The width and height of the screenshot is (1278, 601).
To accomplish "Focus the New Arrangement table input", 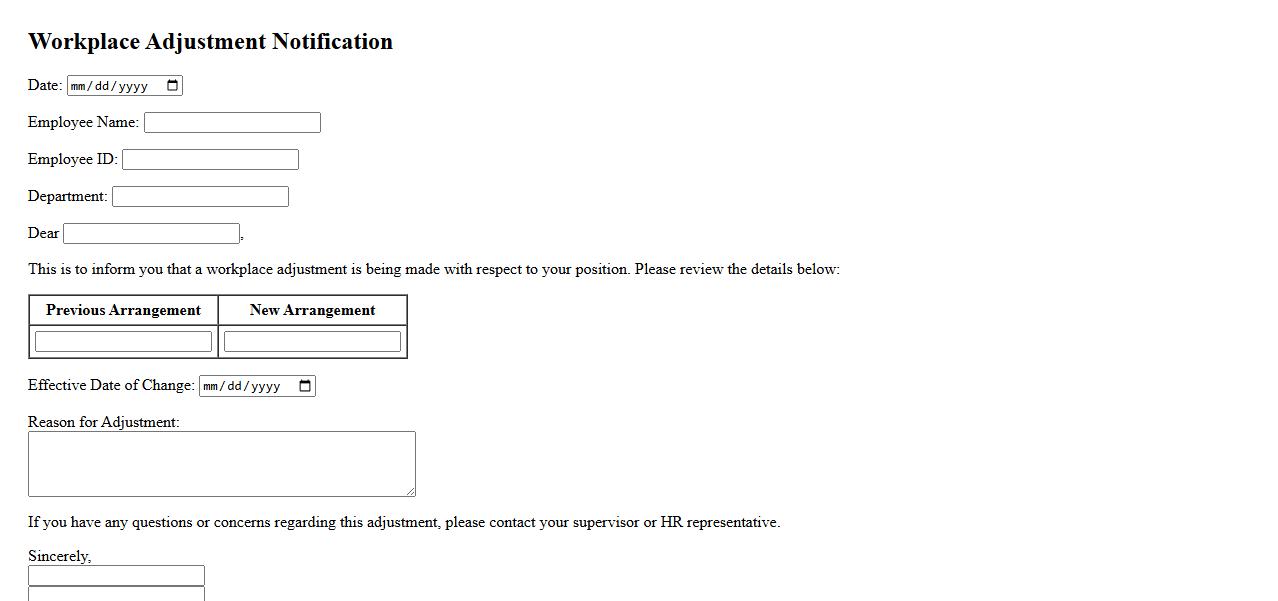I will click(x=312, y=342).
